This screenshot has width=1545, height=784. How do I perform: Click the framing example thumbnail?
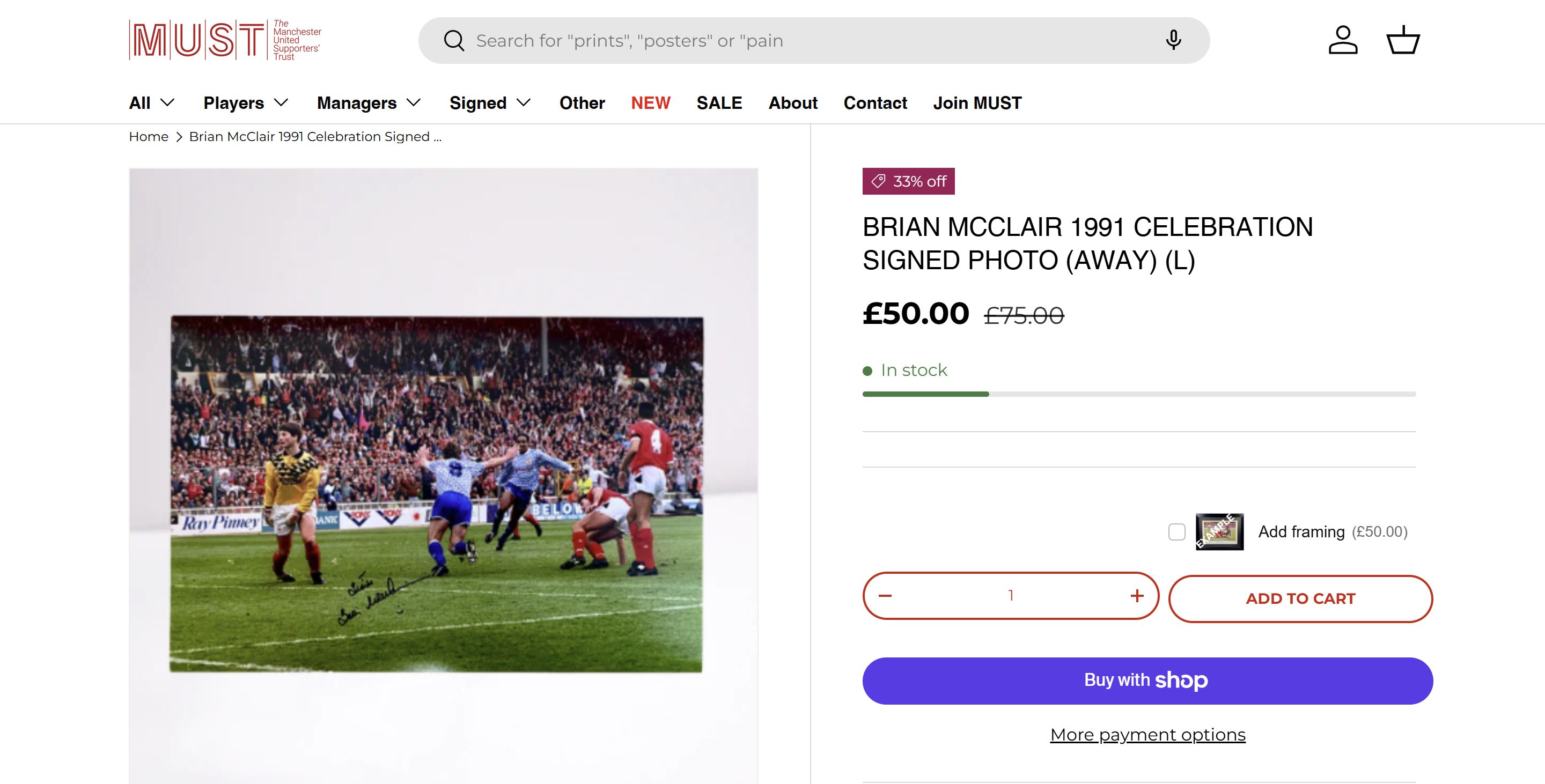coord(1219,531)
